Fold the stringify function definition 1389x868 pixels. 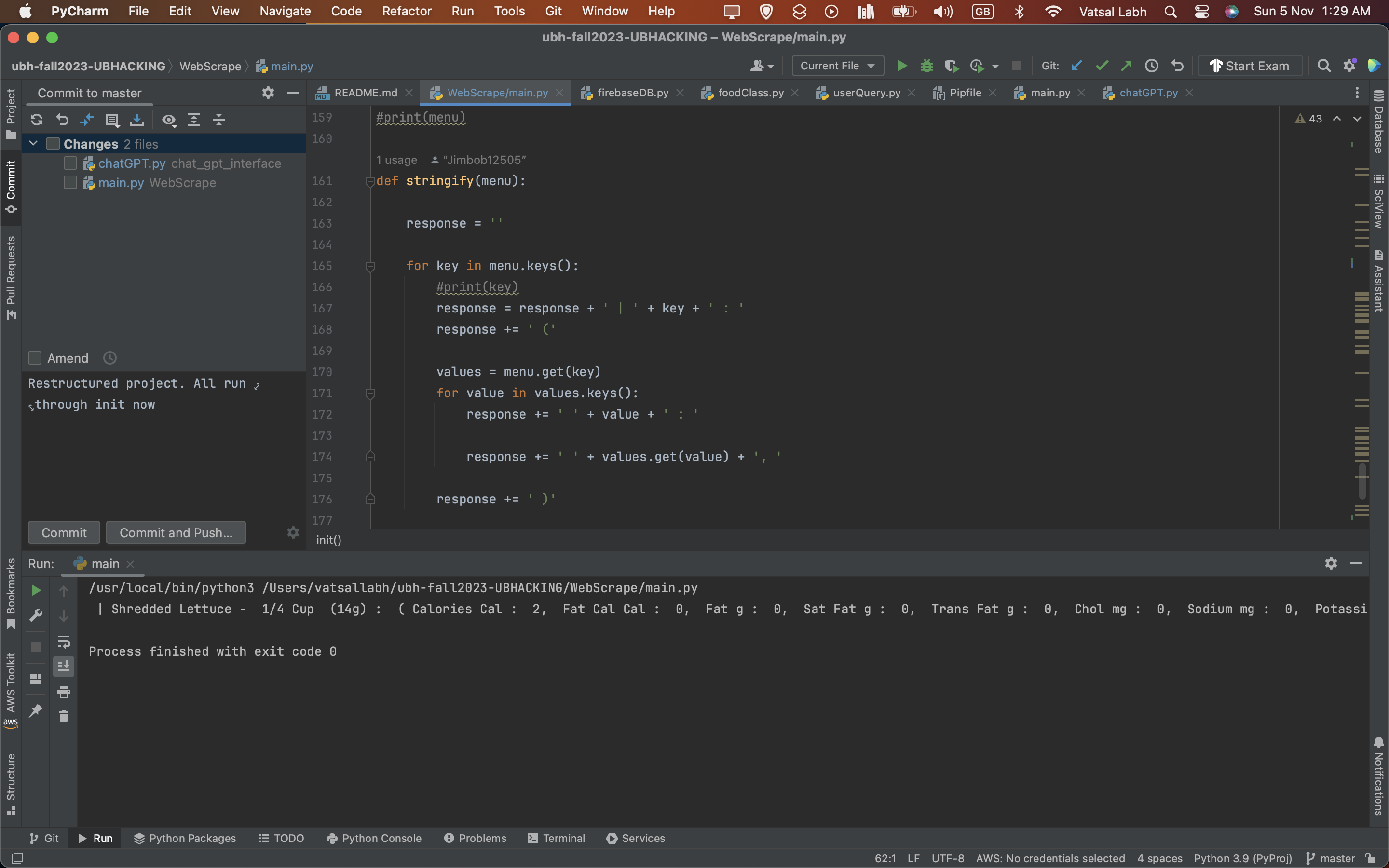tap(370, 181)
